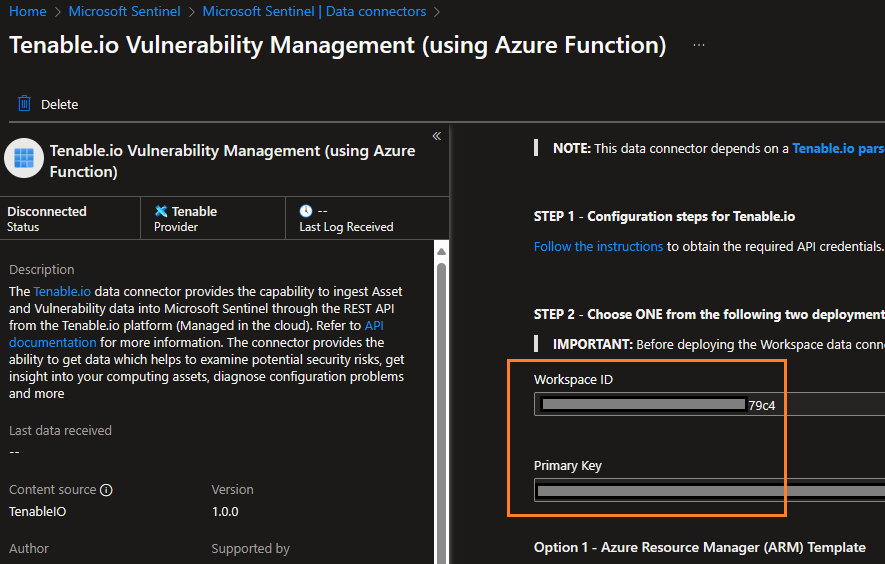Open the Tenable.io parser link in the note
Screen dimensions: 885x564
[x=838, y=148]
